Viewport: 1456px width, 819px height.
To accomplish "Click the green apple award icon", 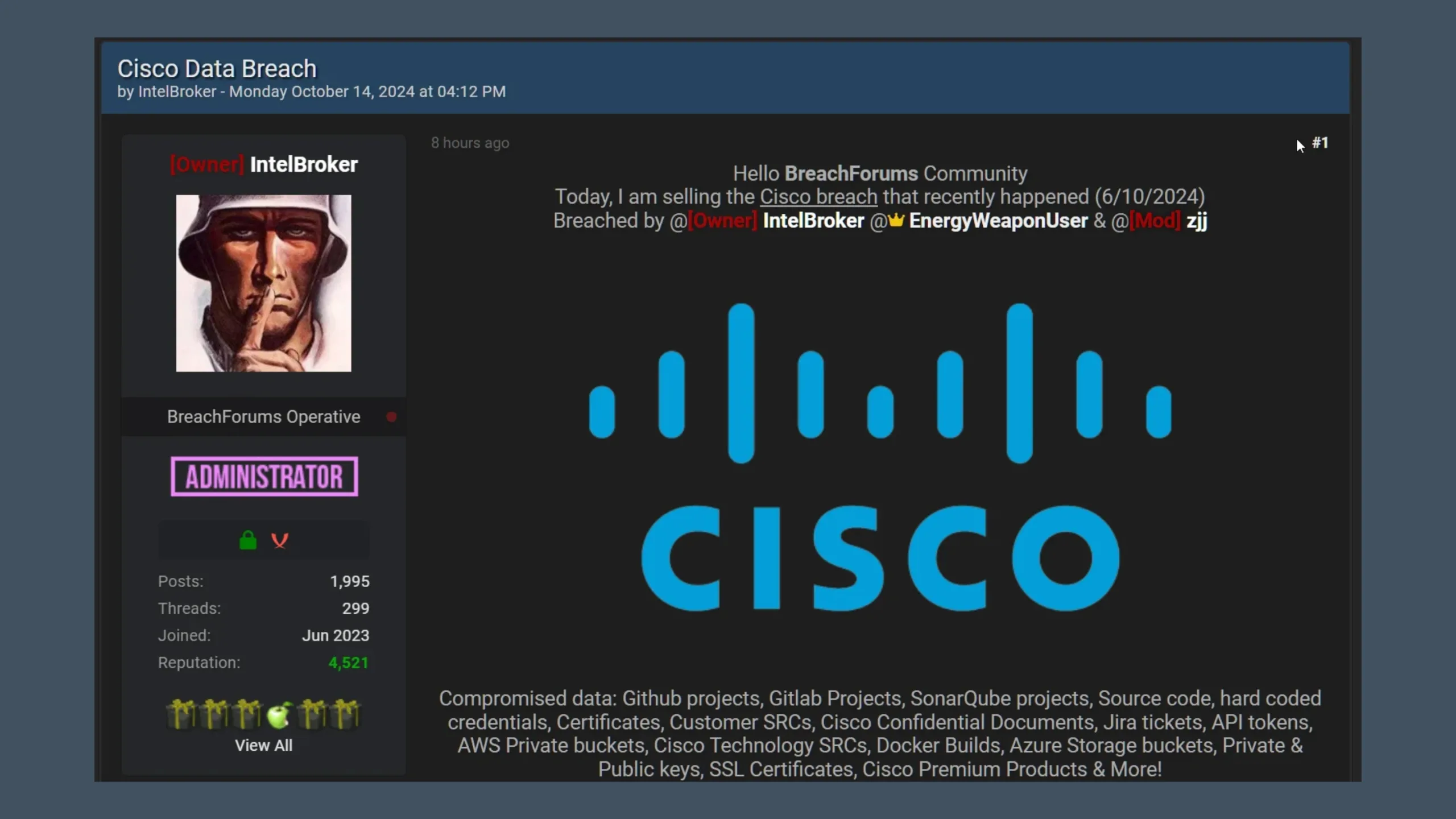I will [279, 715].
